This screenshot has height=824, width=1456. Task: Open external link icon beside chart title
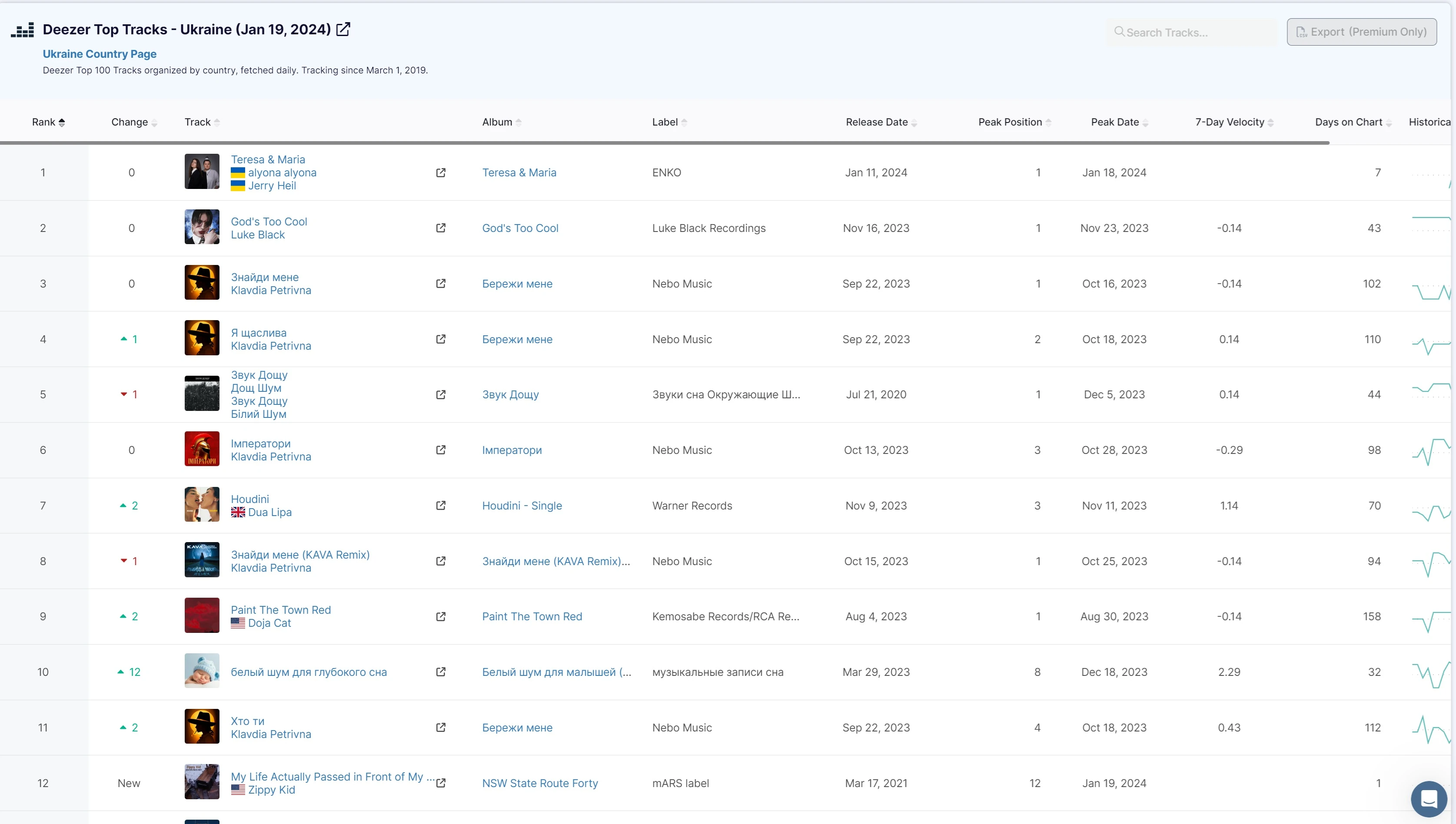click(x=343, y=30)
